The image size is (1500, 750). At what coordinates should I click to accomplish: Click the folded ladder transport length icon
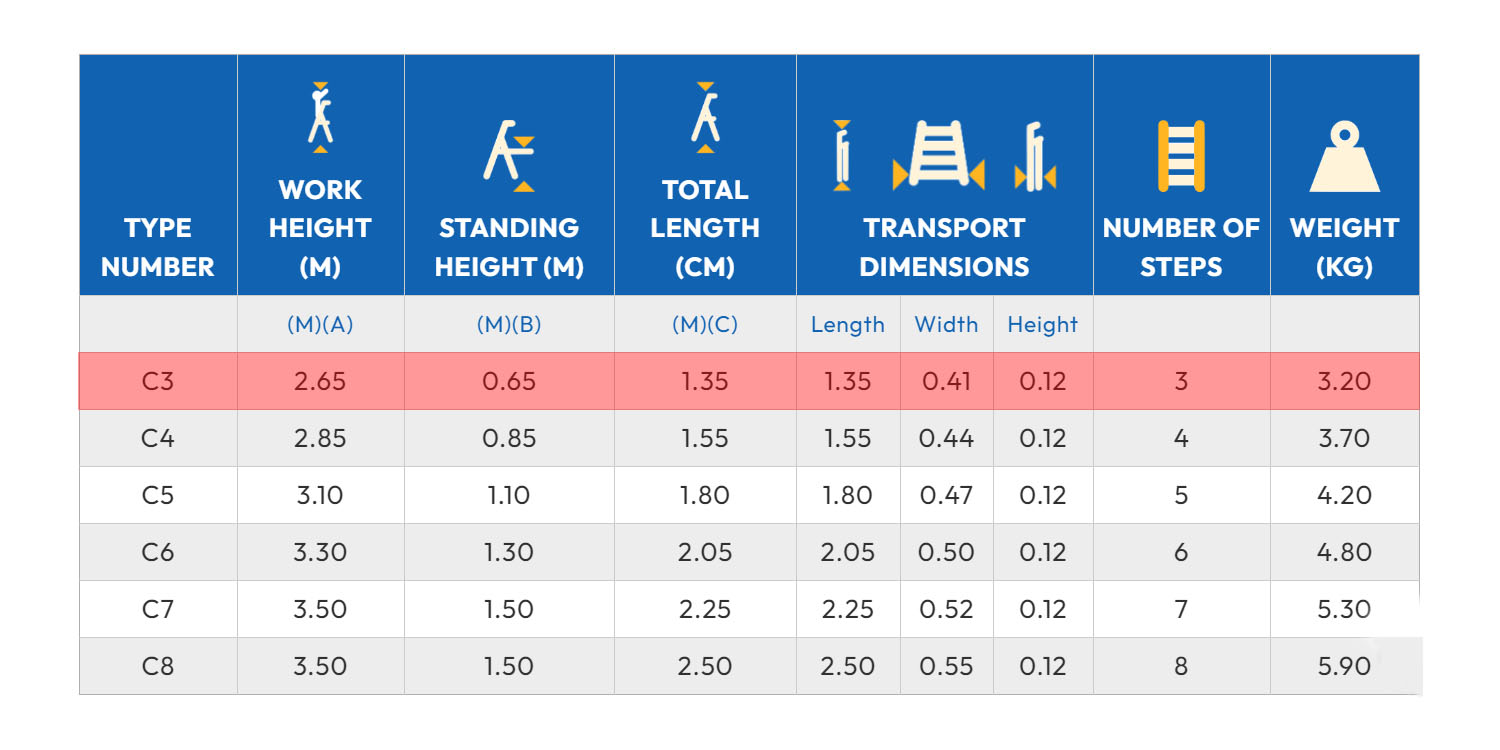842,155
